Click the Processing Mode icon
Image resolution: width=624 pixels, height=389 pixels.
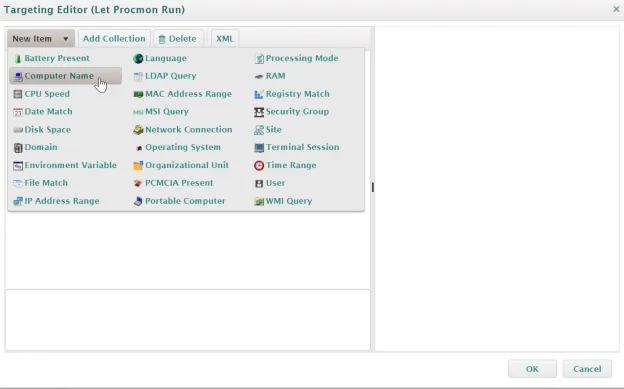pyautogui.click(x=259, y=59)
